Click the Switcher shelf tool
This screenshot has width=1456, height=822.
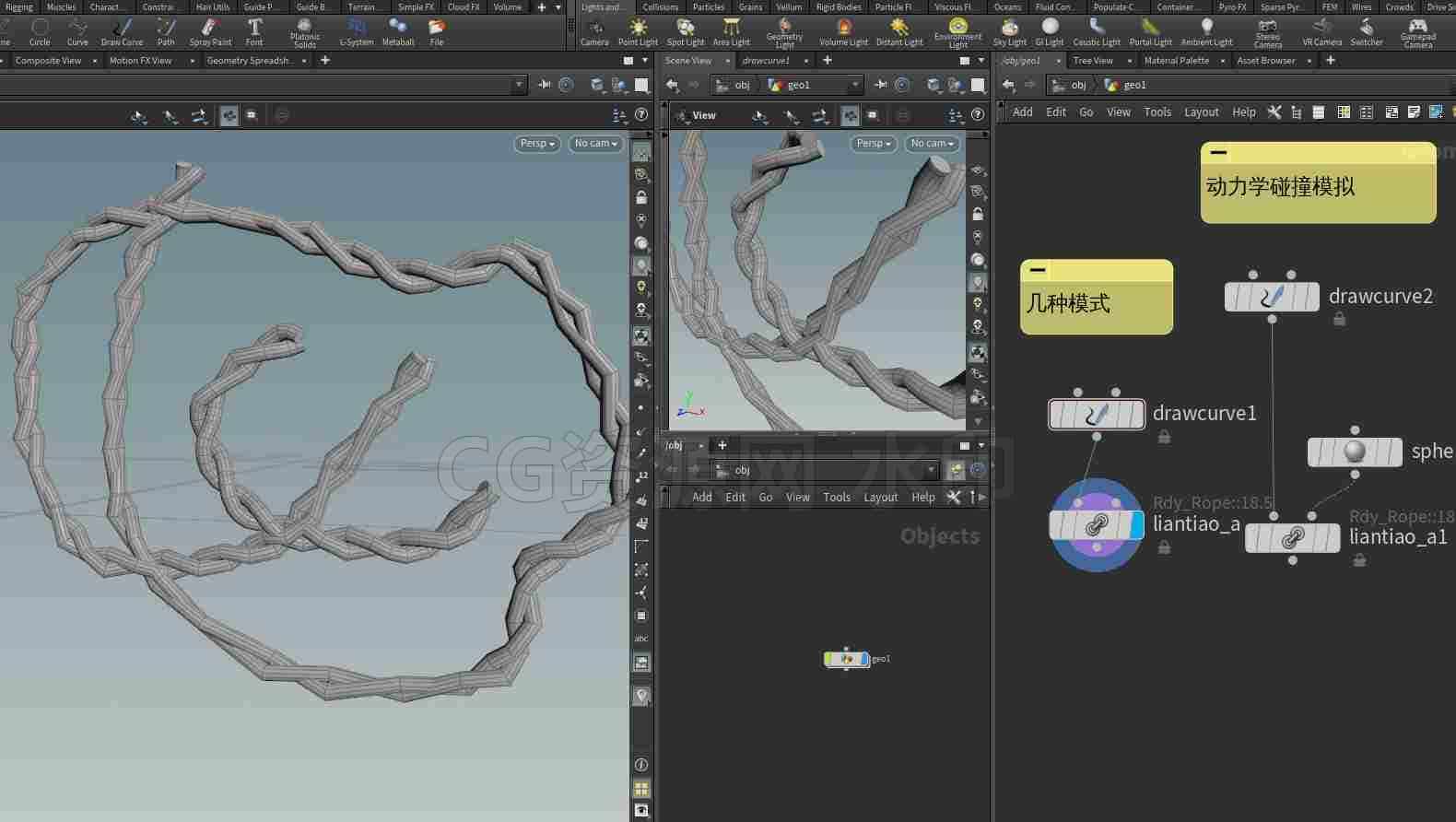click(1367, 32)
